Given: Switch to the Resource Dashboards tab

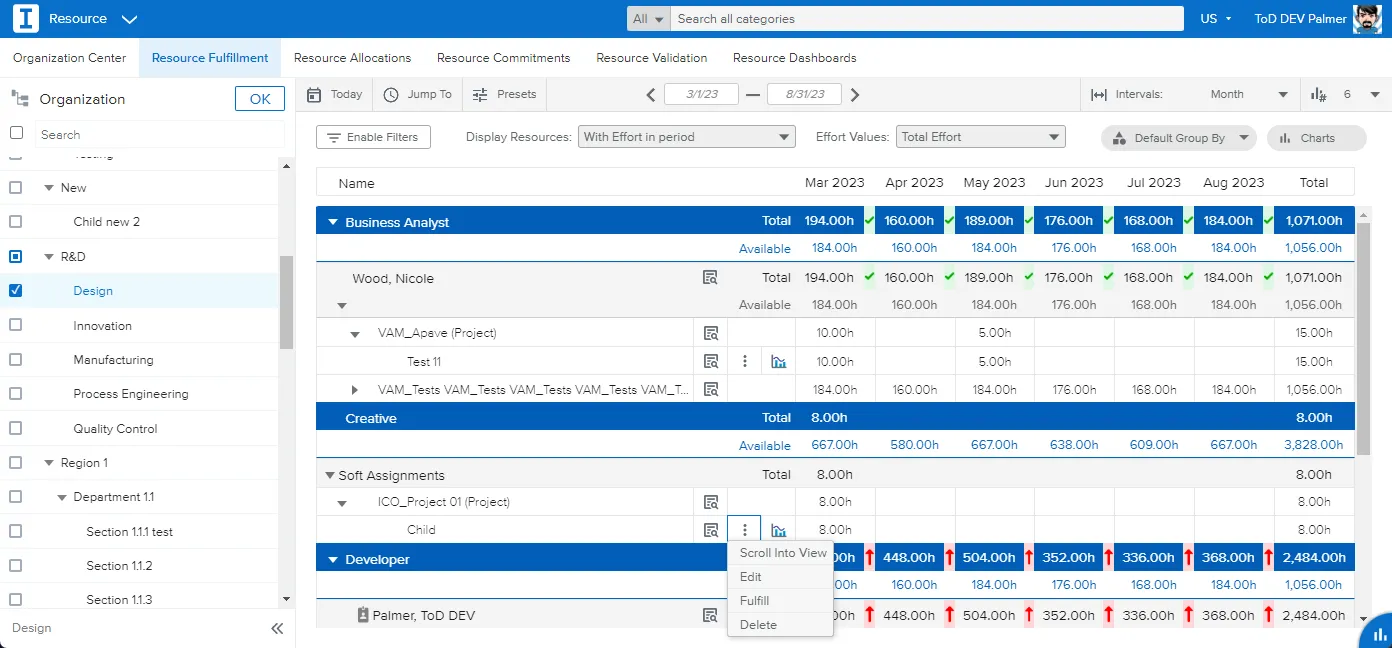Looking at the screenshot, I should [x=795, y=58].
